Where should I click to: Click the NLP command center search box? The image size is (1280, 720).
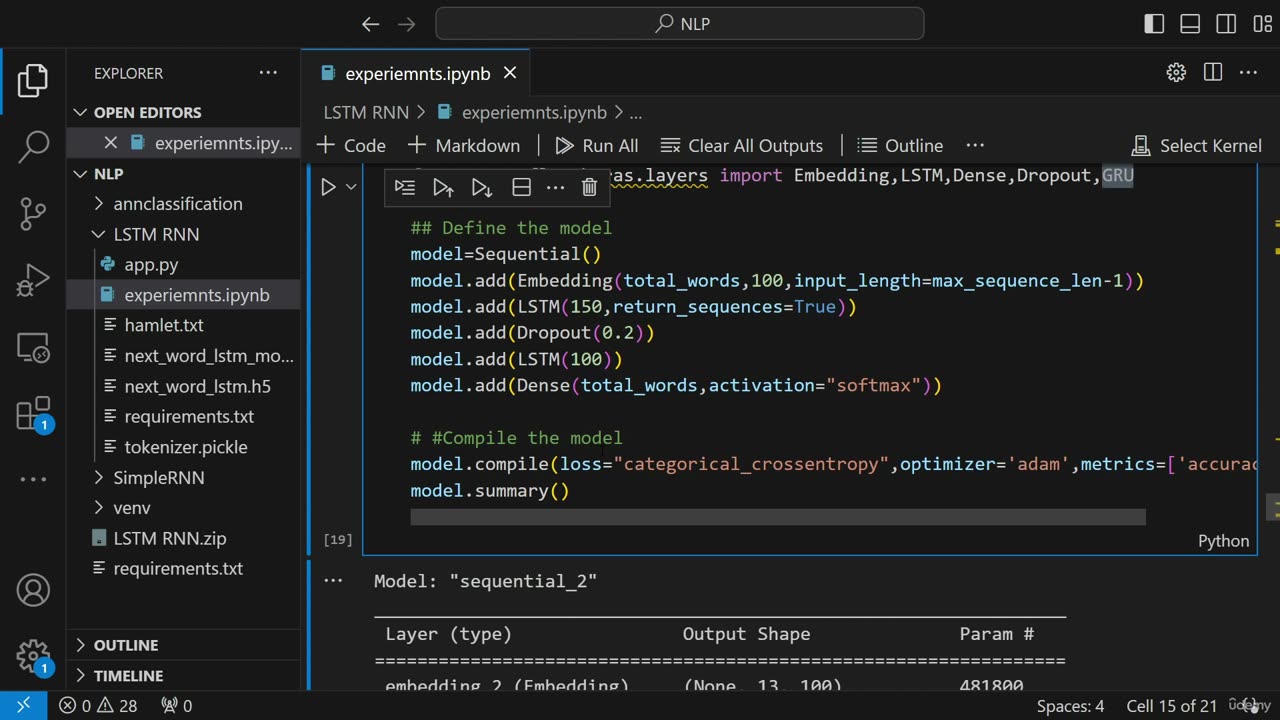point(680,24)
